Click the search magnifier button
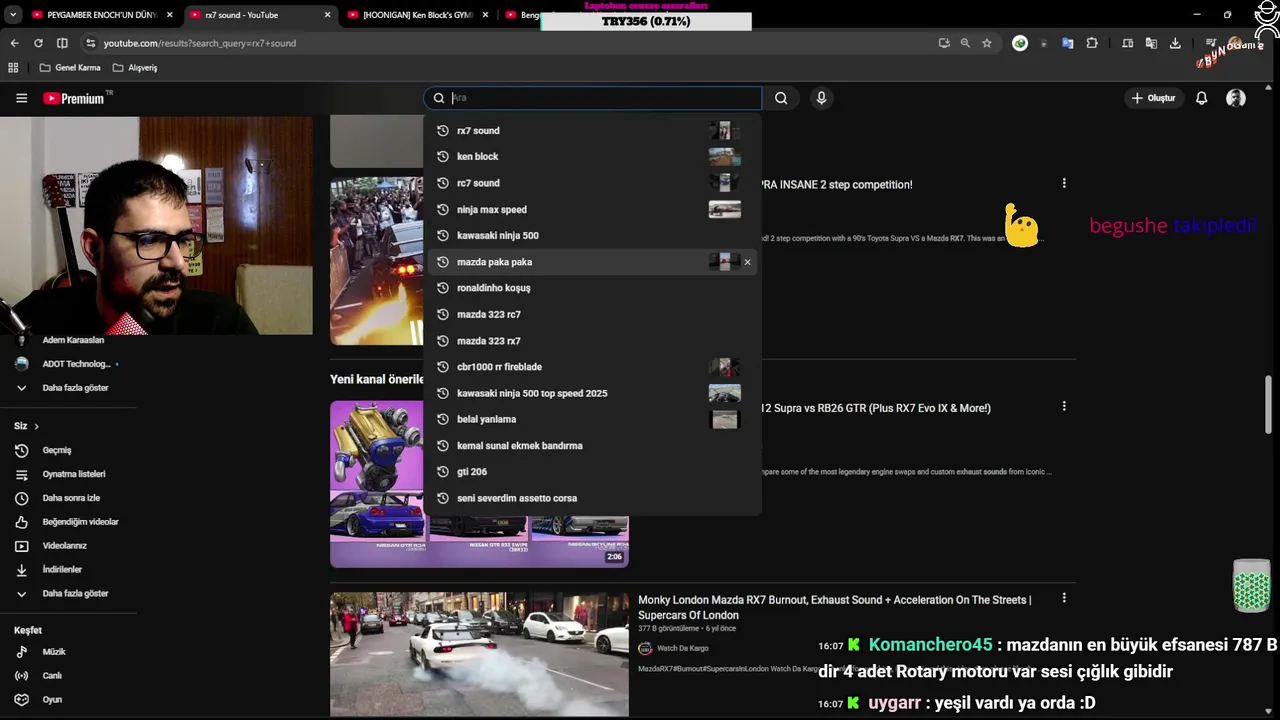1280x720 pixels. (x=781, y=98)
